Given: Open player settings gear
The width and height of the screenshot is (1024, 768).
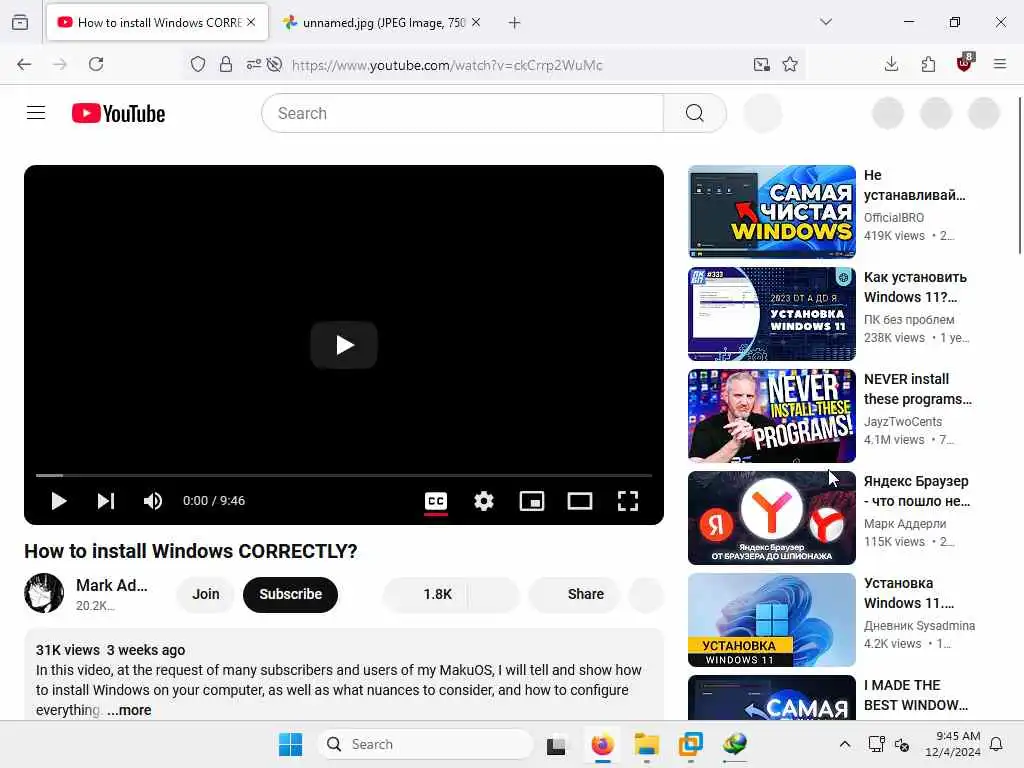Looking at the screenshot, I should click(x=484, y=501).
